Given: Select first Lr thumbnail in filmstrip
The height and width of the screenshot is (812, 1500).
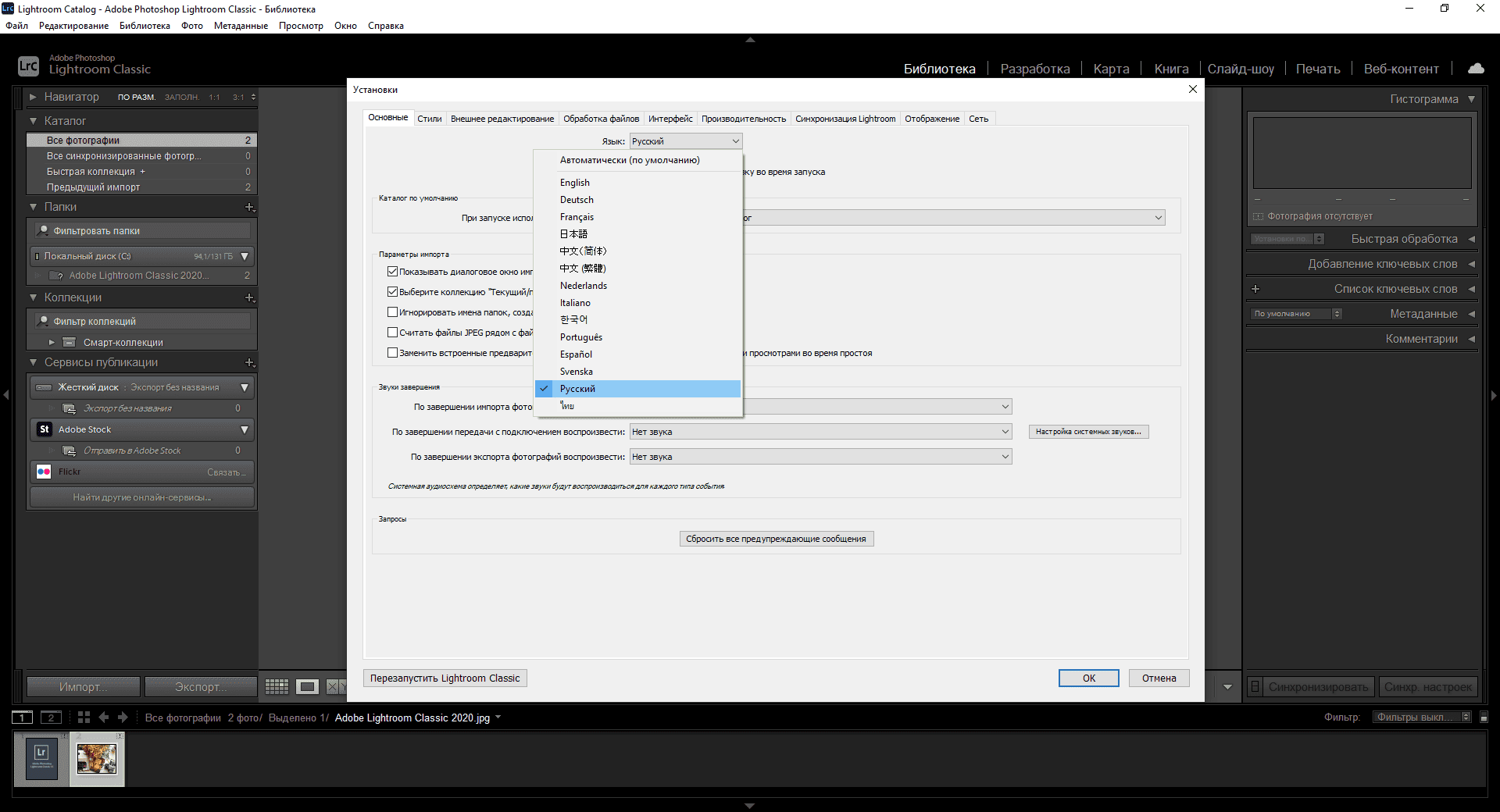Looking at the screenshot, I should 41,759.
